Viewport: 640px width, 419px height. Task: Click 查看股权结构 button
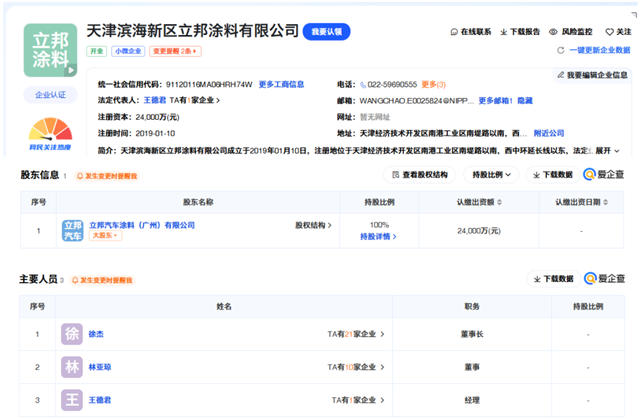point(420,175)
